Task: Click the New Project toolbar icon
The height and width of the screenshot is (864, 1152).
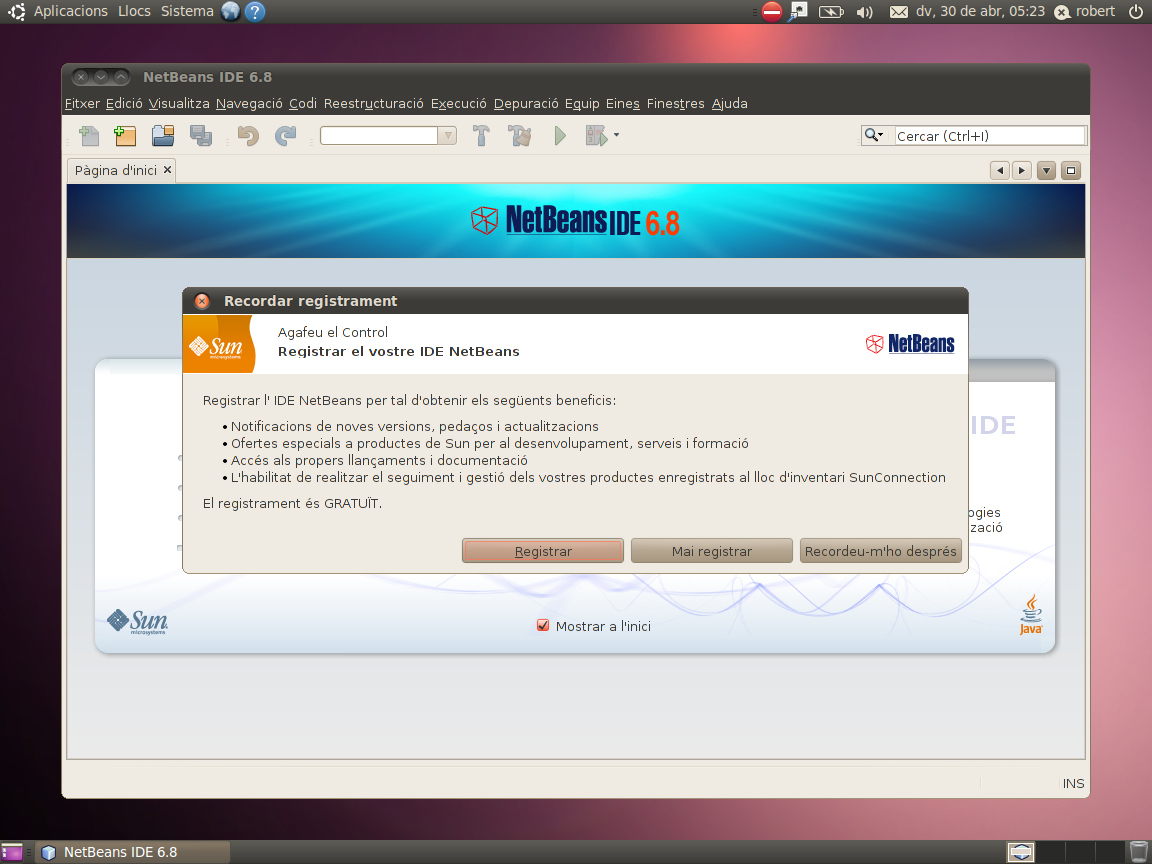Action: pyautogui.click(x=125, y=136)
